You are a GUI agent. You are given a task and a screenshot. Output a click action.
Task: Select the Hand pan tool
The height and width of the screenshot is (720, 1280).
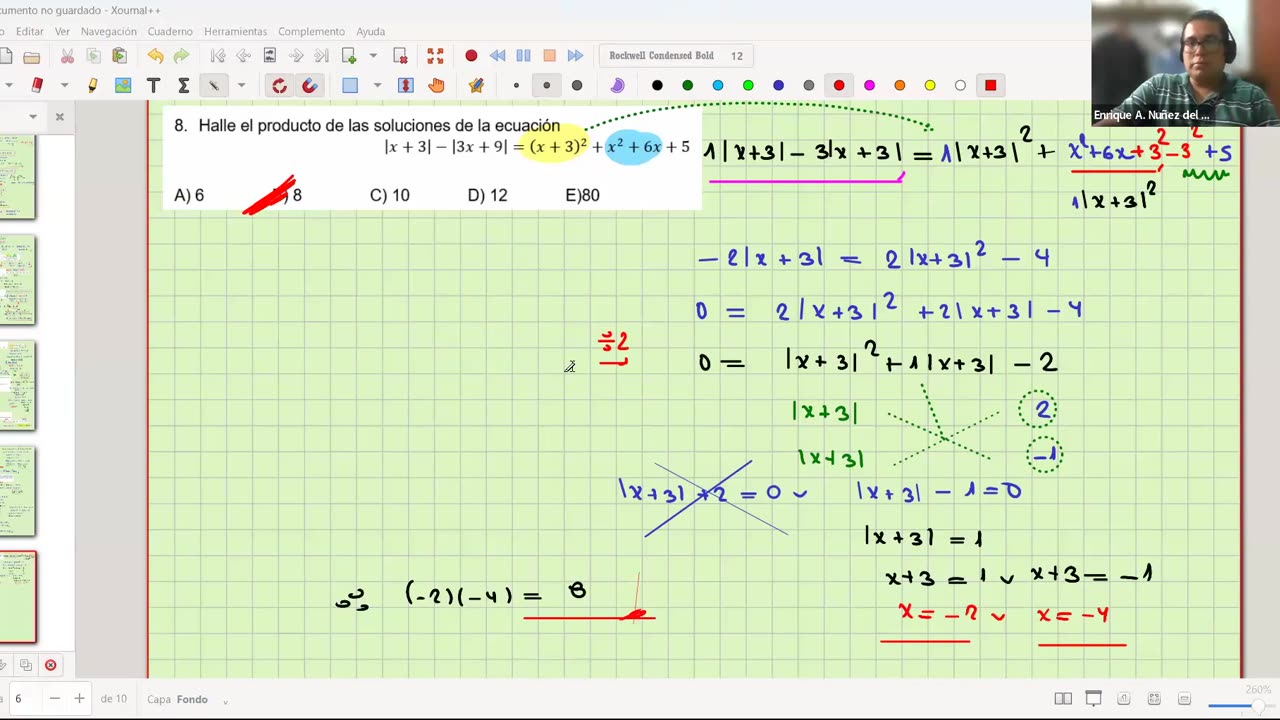436,86
